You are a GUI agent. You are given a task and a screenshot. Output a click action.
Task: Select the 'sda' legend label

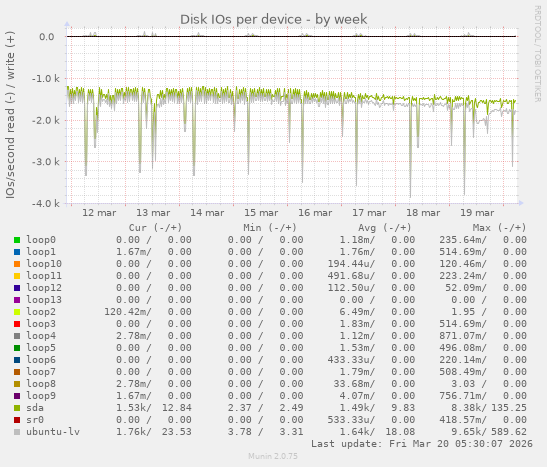click(35, 407)
